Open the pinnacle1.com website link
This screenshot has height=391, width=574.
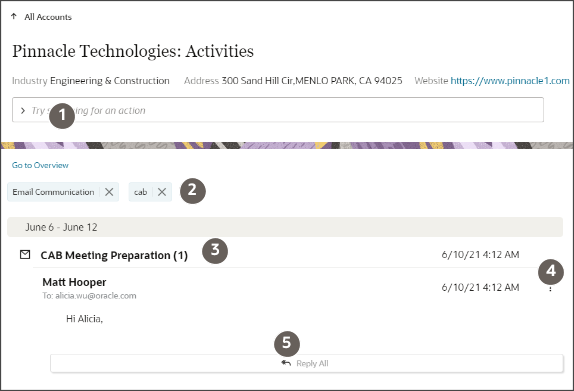[510, 81]
